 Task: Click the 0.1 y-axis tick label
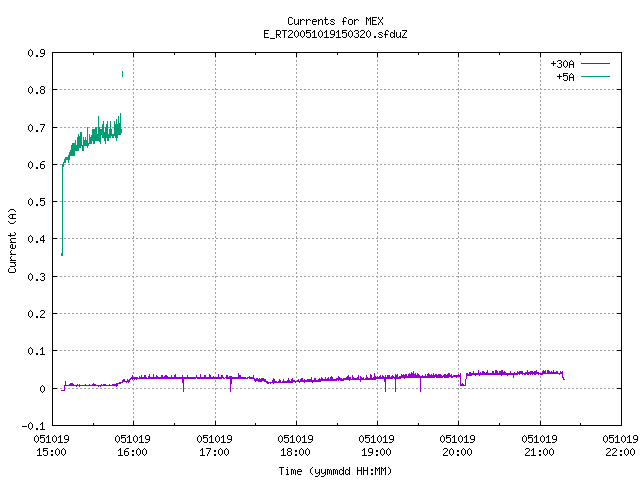(x=36, y=351)
